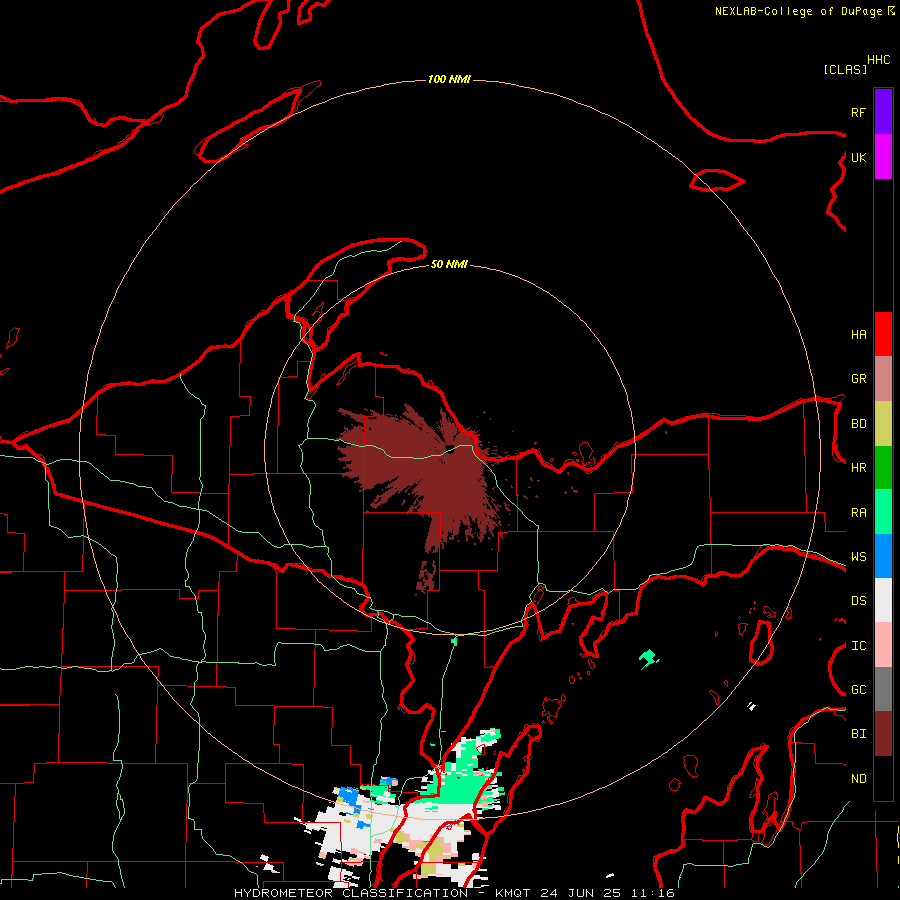900x900 pixels.
Task: Click the BD legend label
Action: tap(858, 424)
